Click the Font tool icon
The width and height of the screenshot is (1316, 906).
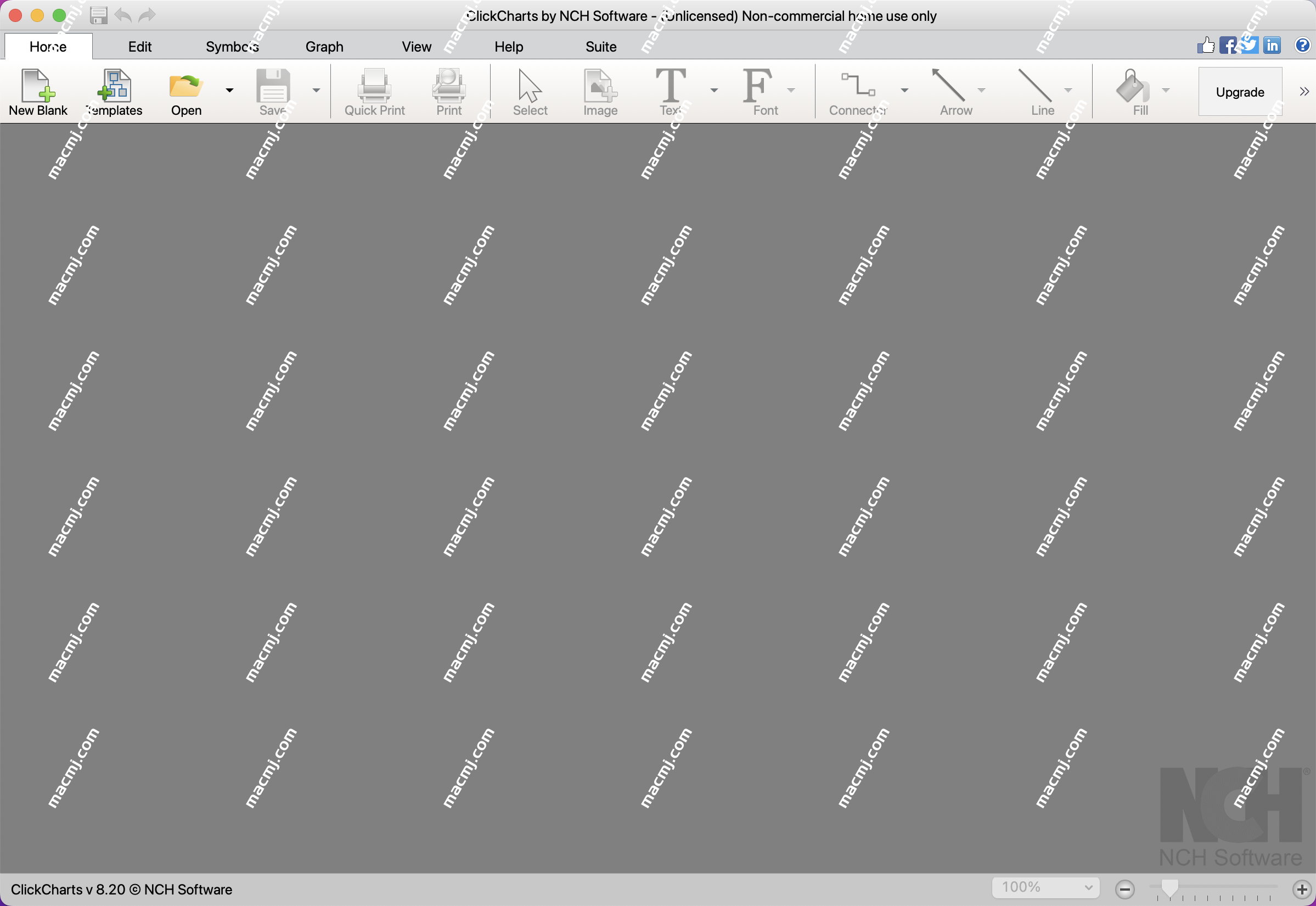[x=758, y=85]
